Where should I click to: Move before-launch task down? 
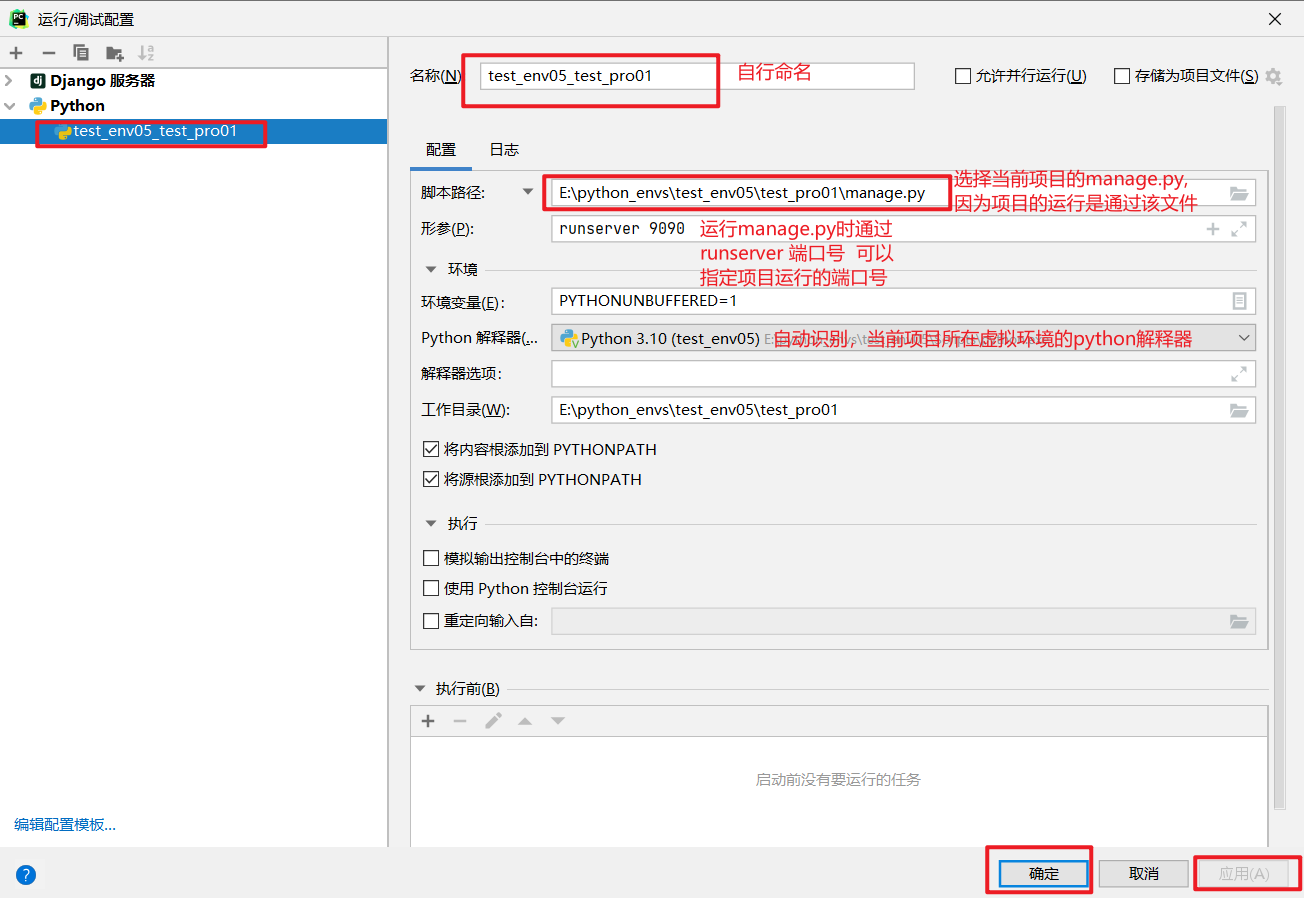(558, 721)
